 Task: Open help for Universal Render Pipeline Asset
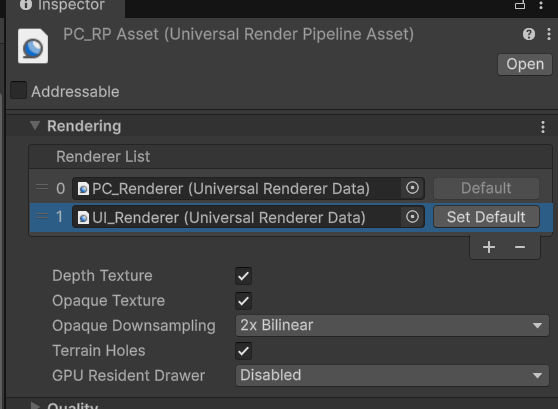(x=529, y=34)
